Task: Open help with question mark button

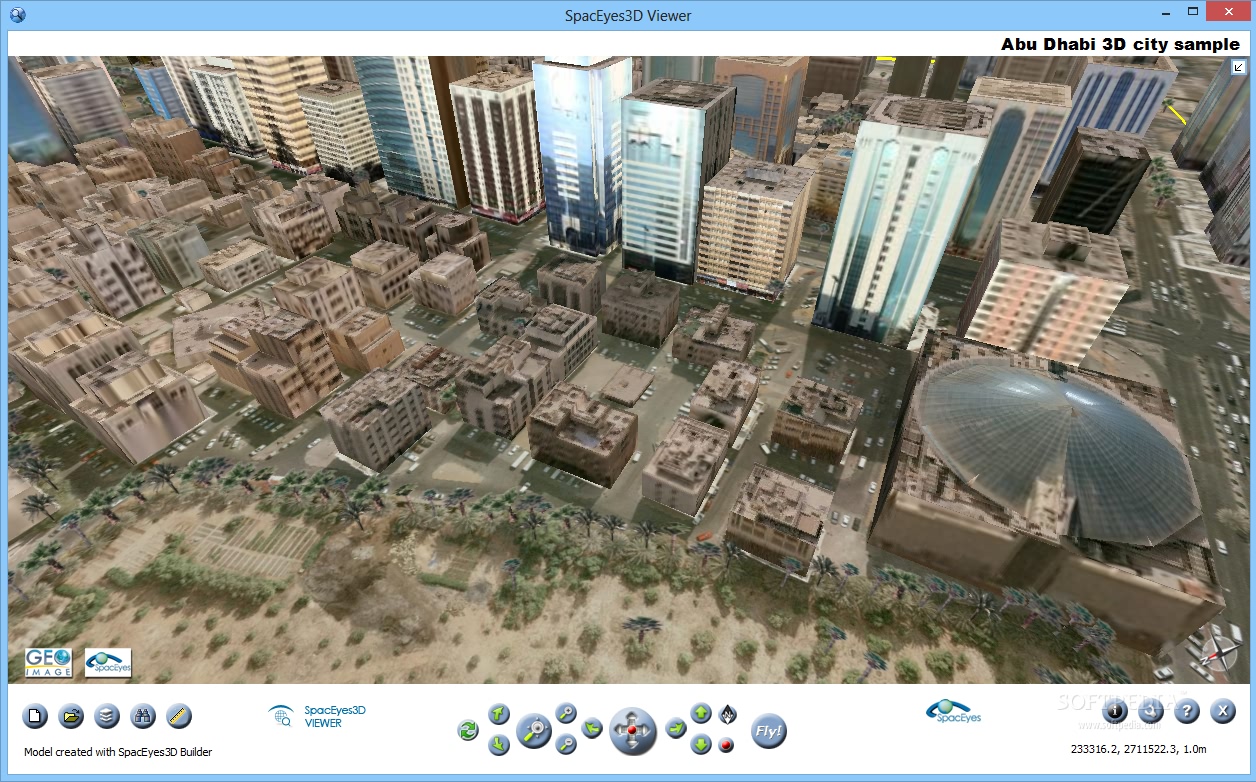Action: tap(1187, 711)
